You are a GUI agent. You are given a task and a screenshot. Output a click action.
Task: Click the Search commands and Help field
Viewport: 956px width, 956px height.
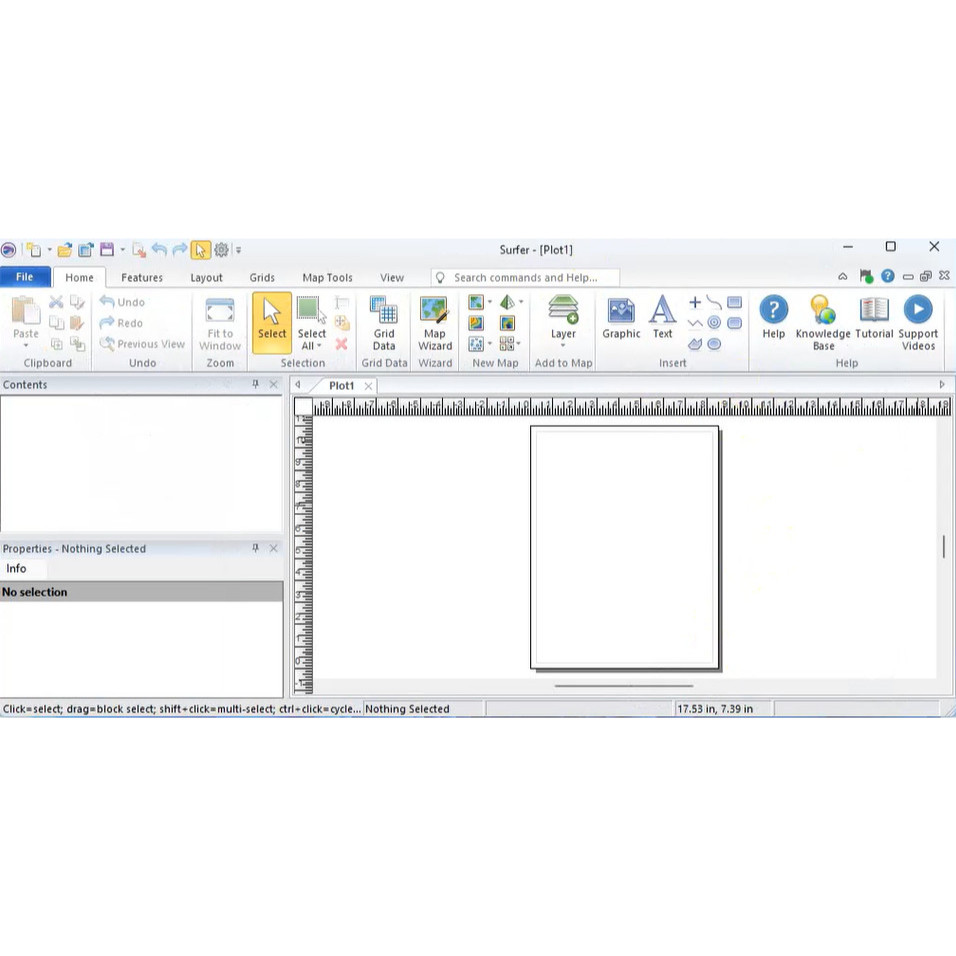[525, 277]
